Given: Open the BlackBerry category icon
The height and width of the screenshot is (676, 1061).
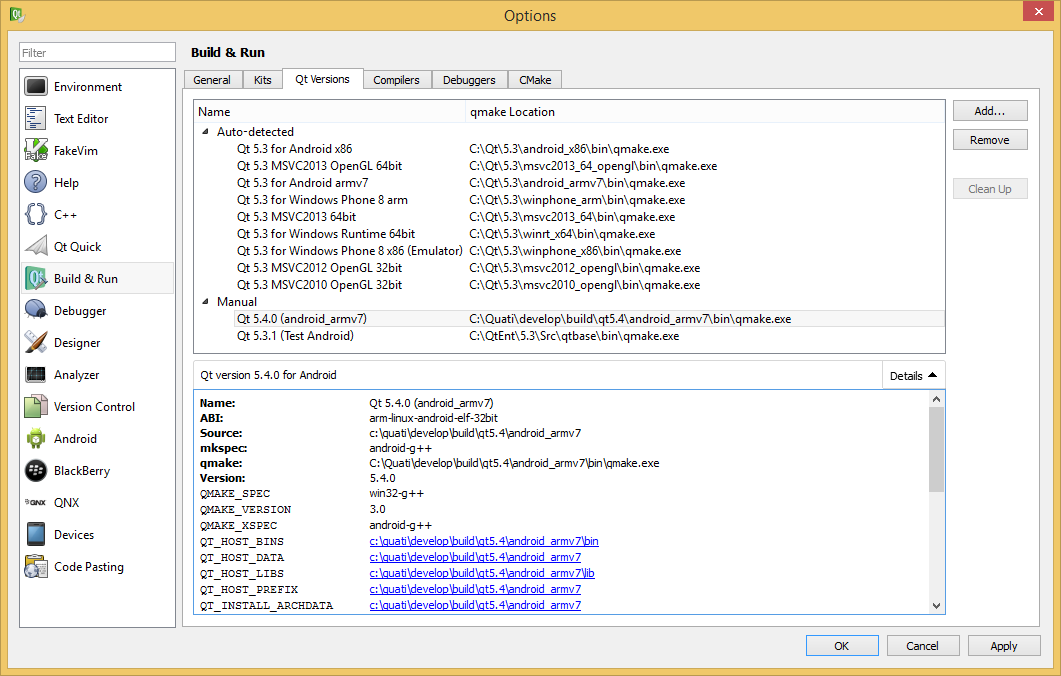Looking at the screenshot, I should click(36, 471).
